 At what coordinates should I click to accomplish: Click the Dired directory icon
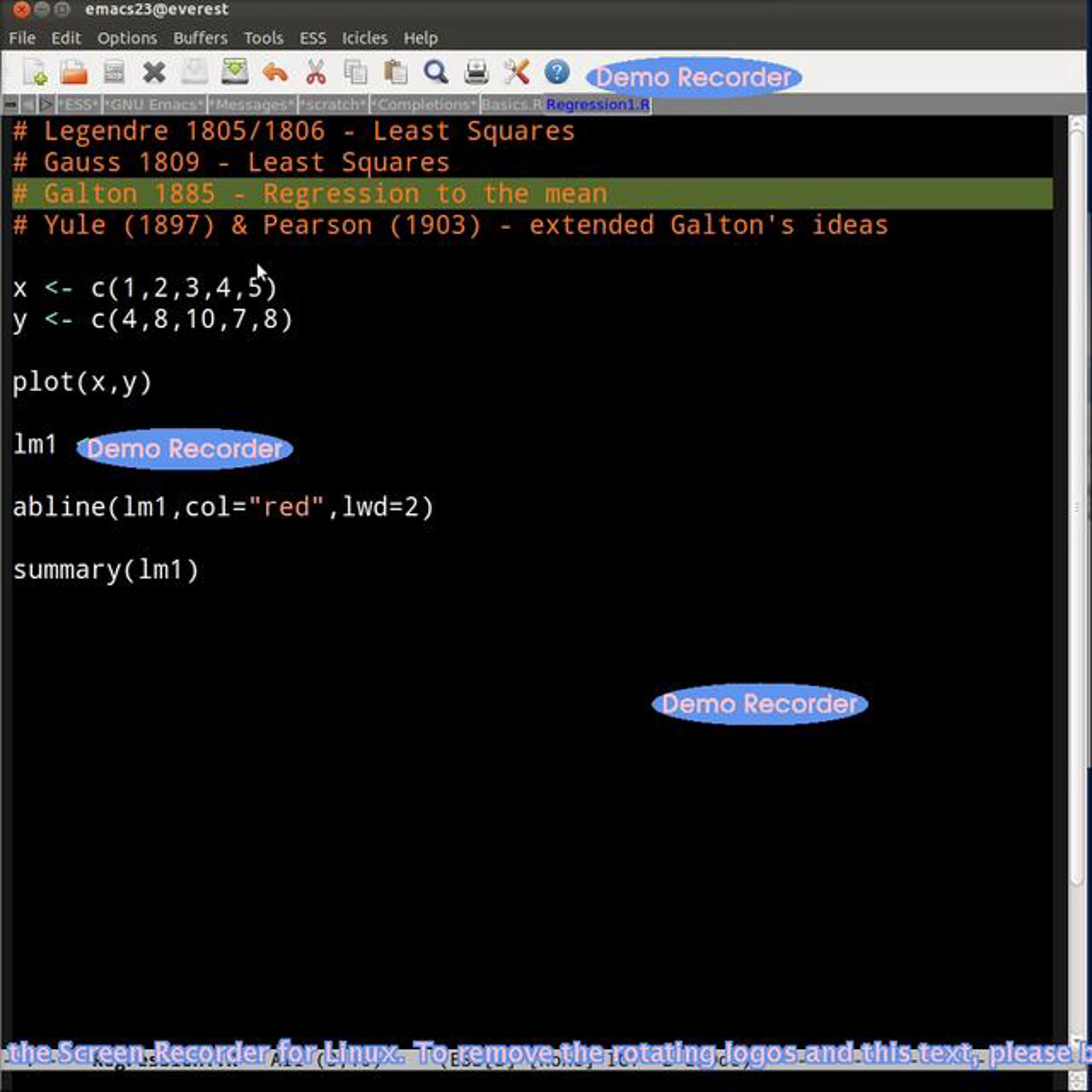pyautogui.click(x=114, y=73)
